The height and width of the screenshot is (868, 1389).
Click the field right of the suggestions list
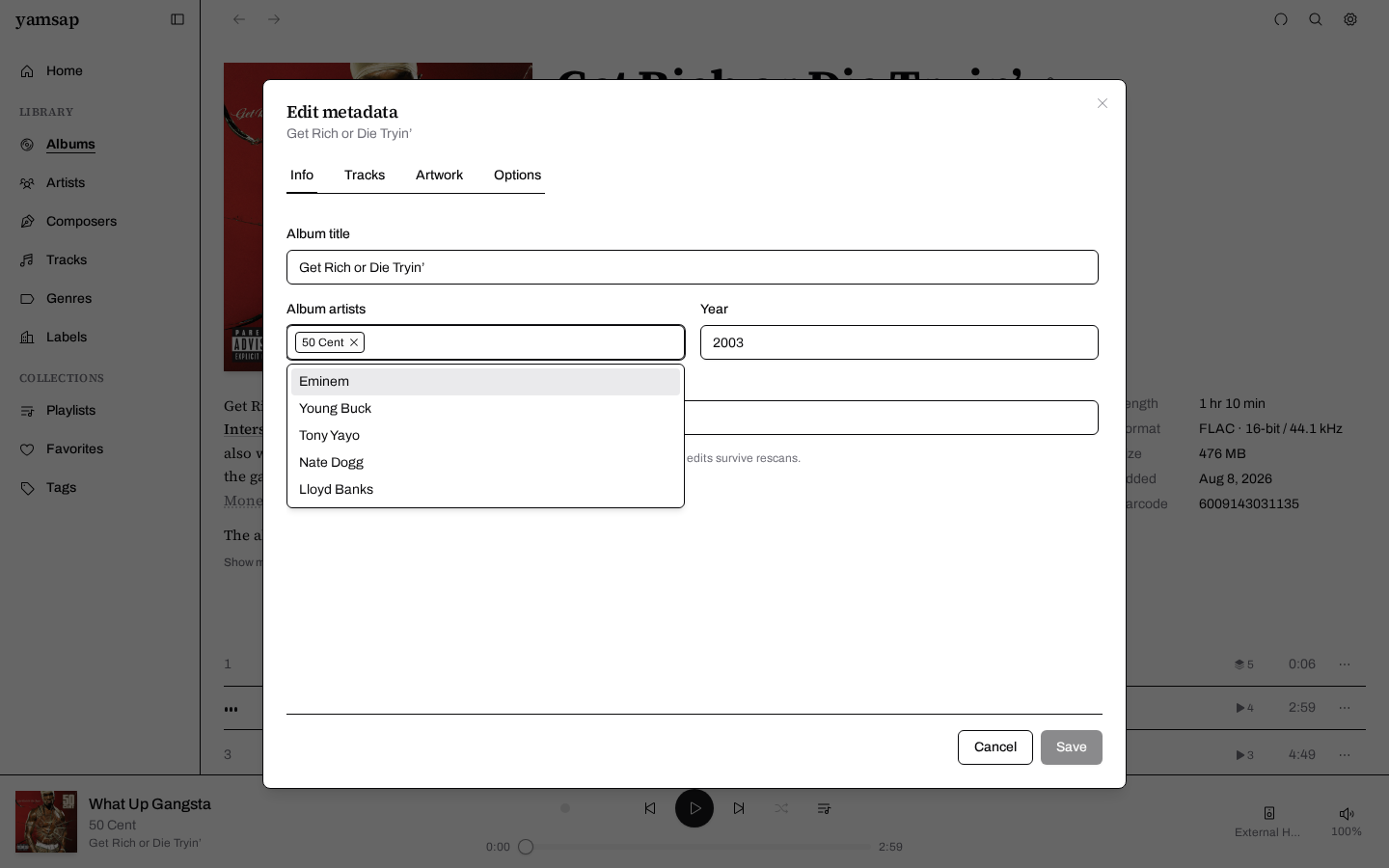[x=891, y=418]
